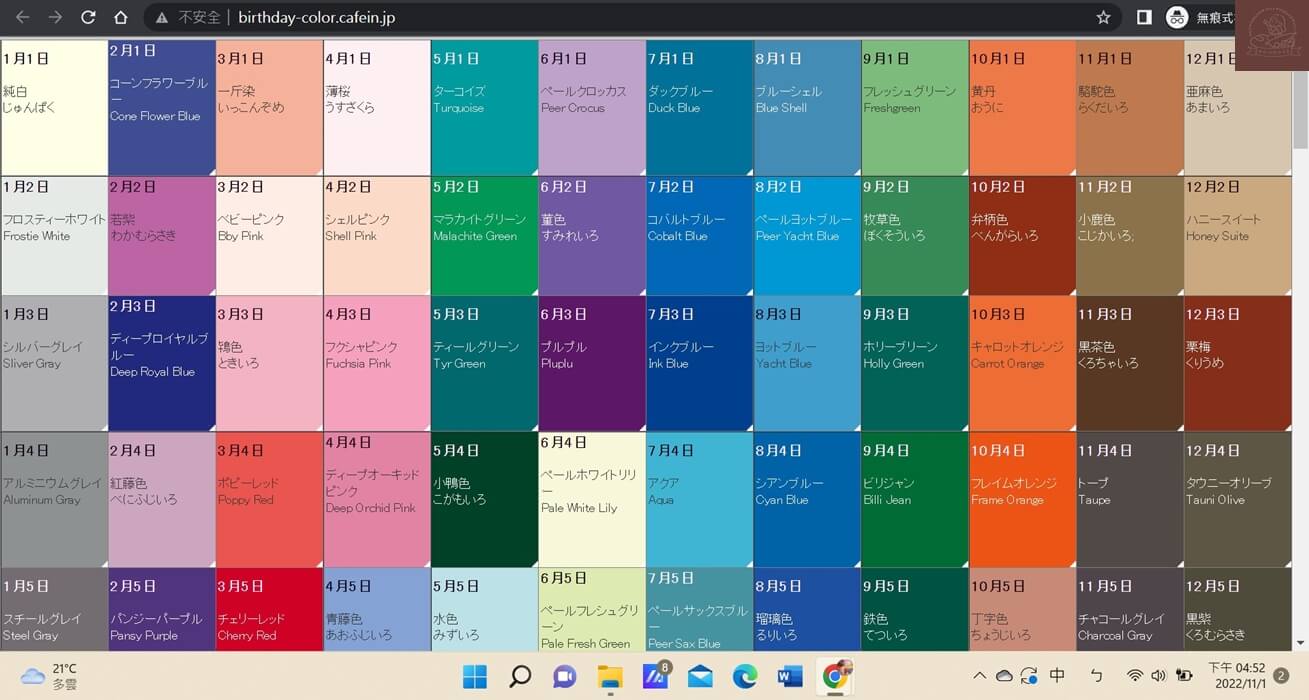Expand the system tray hidden icons chevron
Screen dimensions: 1309x700
click(x=979, y=676)
